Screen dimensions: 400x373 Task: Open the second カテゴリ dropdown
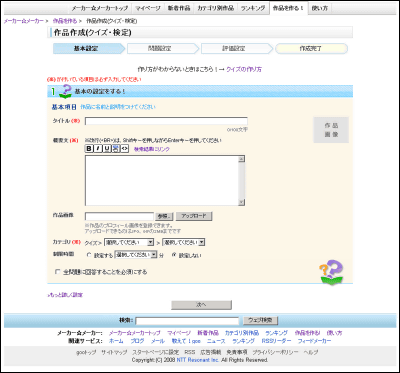pyautogui.click(x=183, y=242)
